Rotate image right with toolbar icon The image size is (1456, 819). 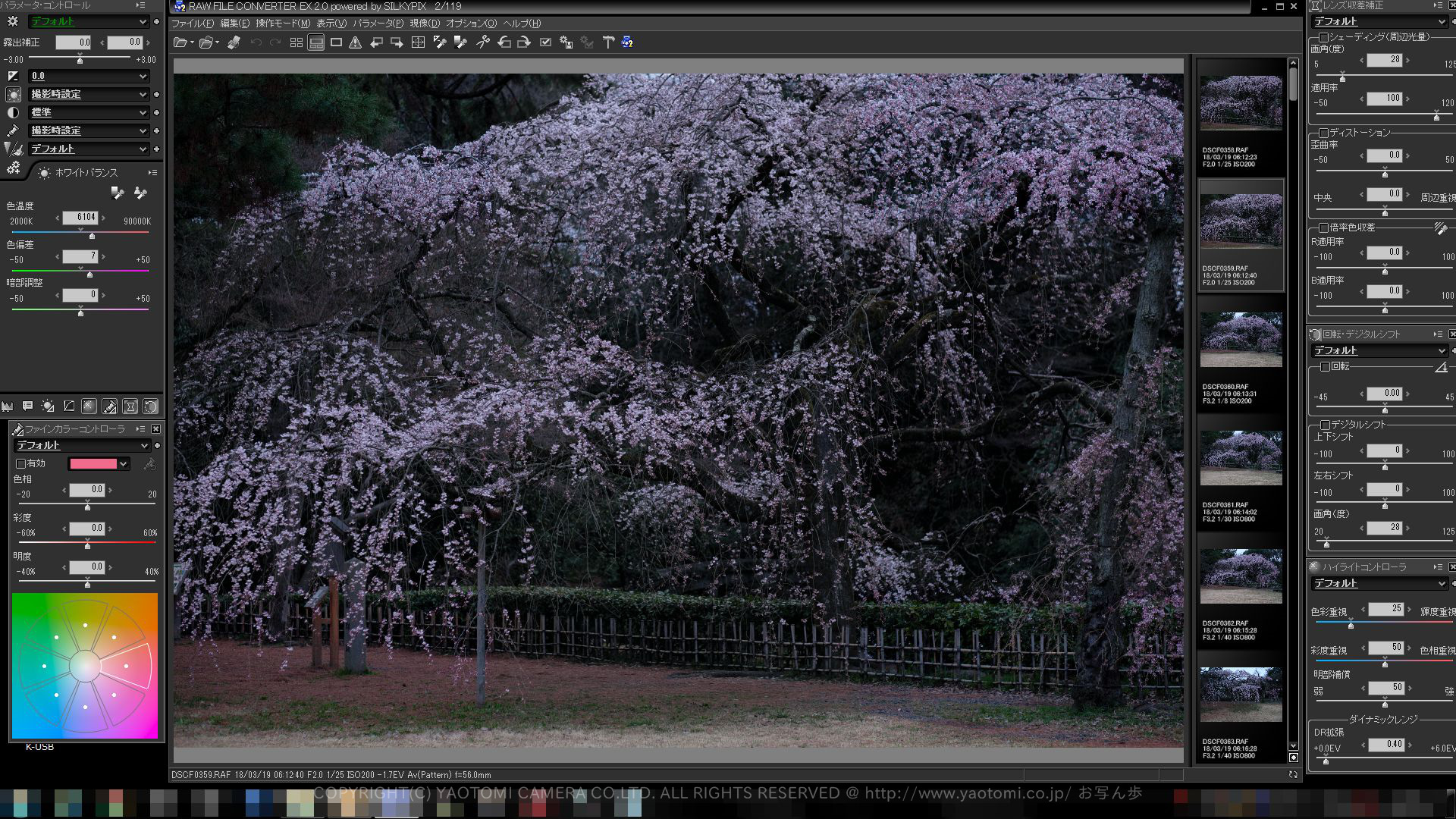click(524, 42)
